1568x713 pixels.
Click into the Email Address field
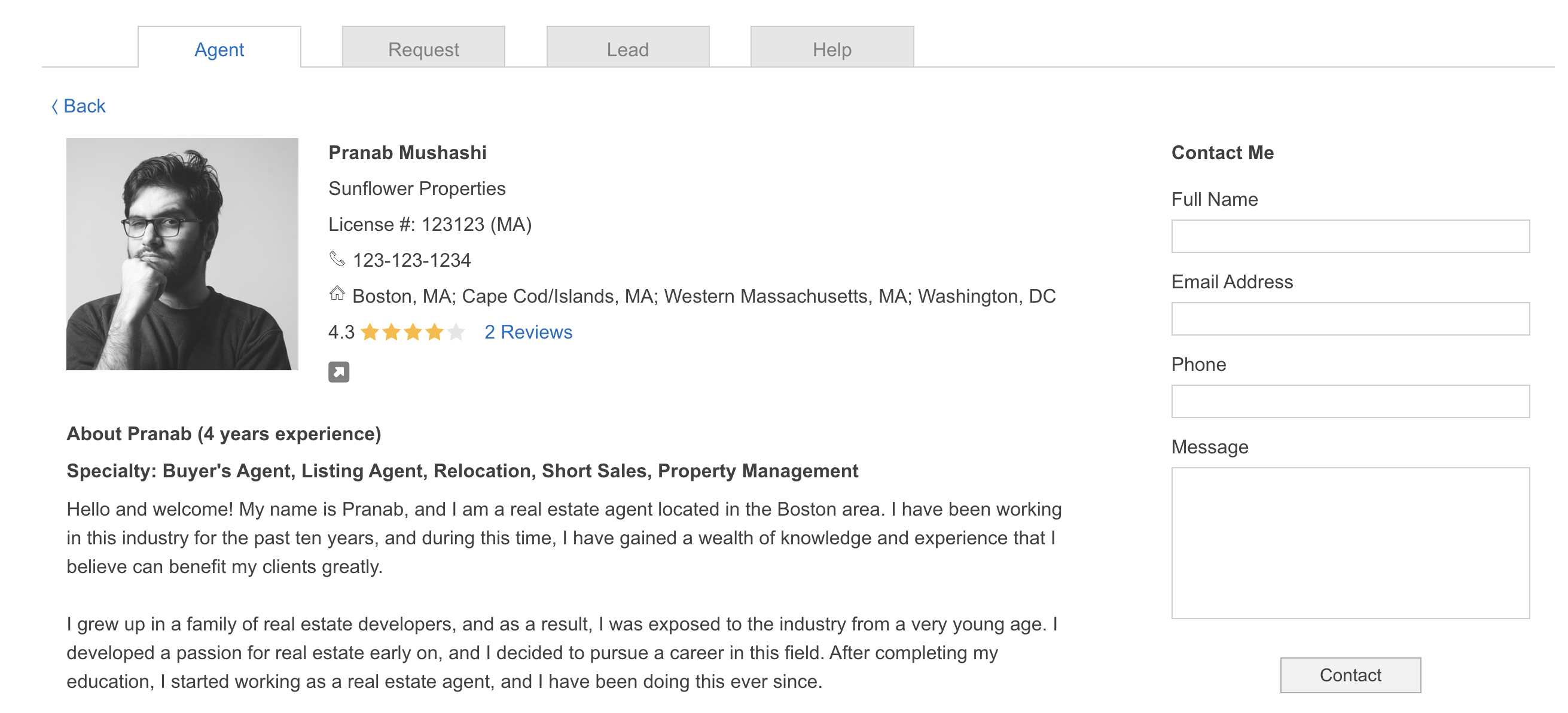[1350, 318]
